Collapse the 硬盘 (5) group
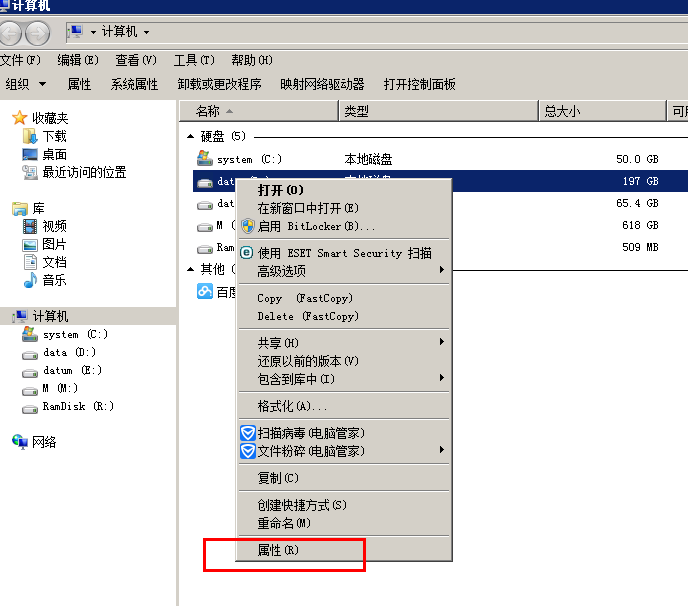Image resolution: width=688 pixels, height=606 pixels. click(190, 136)
